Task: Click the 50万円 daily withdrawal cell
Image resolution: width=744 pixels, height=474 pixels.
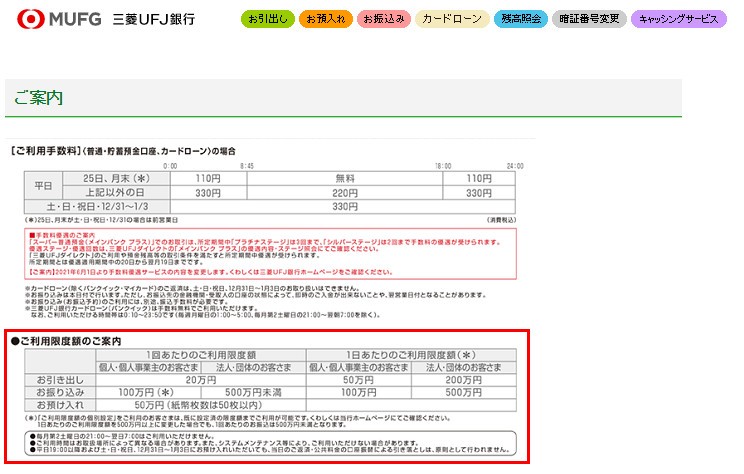Action: tap(358, 380)
